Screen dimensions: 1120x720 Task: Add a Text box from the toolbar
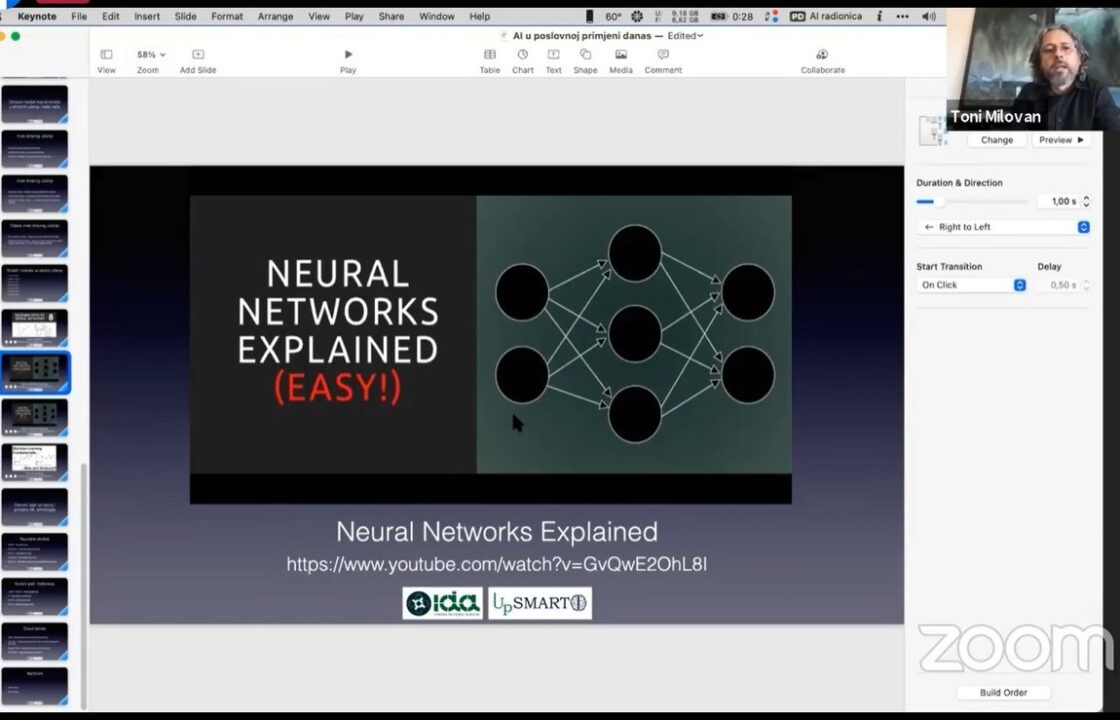coord(554,55)
